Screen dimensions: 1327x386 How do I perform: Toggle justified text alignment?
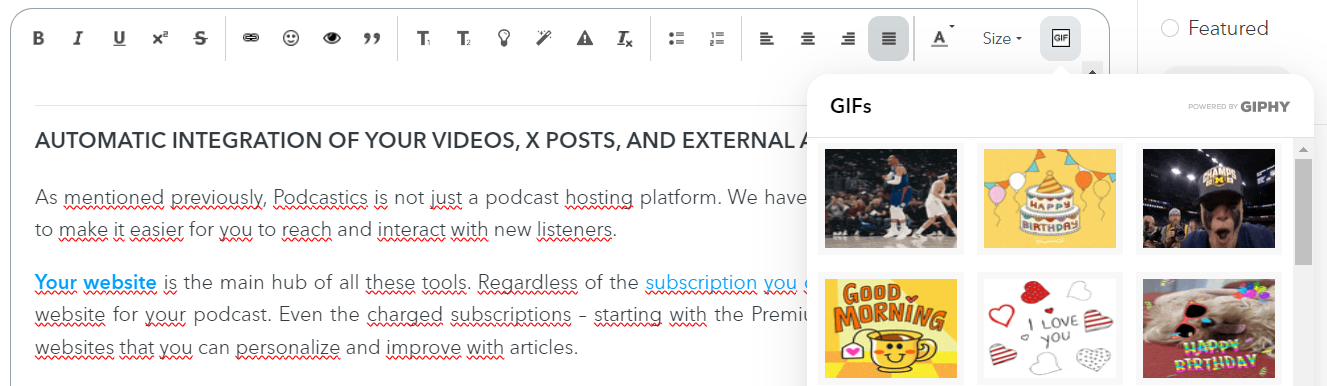[x=888, y=39]
